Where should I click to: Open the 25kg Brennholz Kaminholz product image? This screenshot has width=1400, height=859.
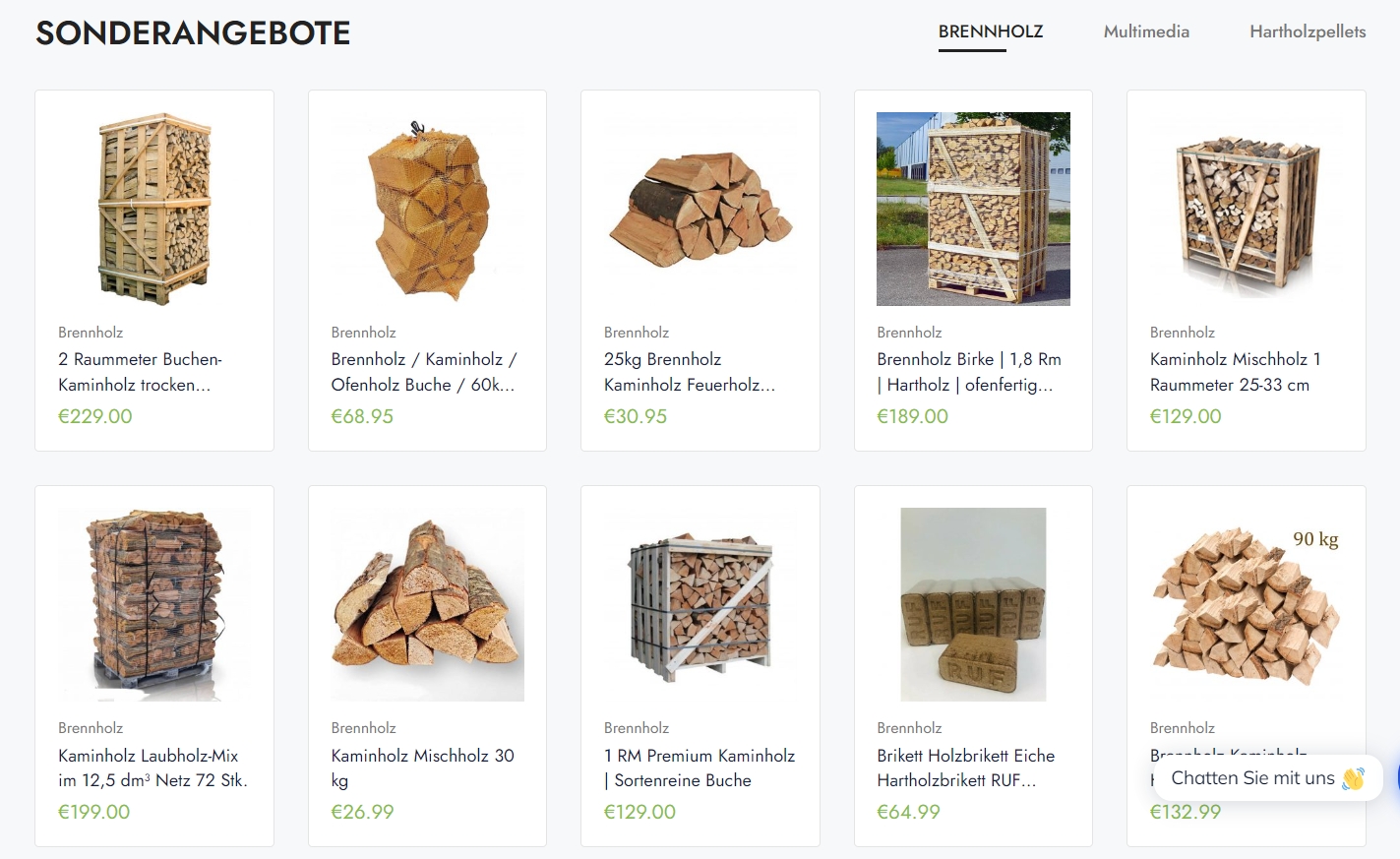click(x=700, y=209)
